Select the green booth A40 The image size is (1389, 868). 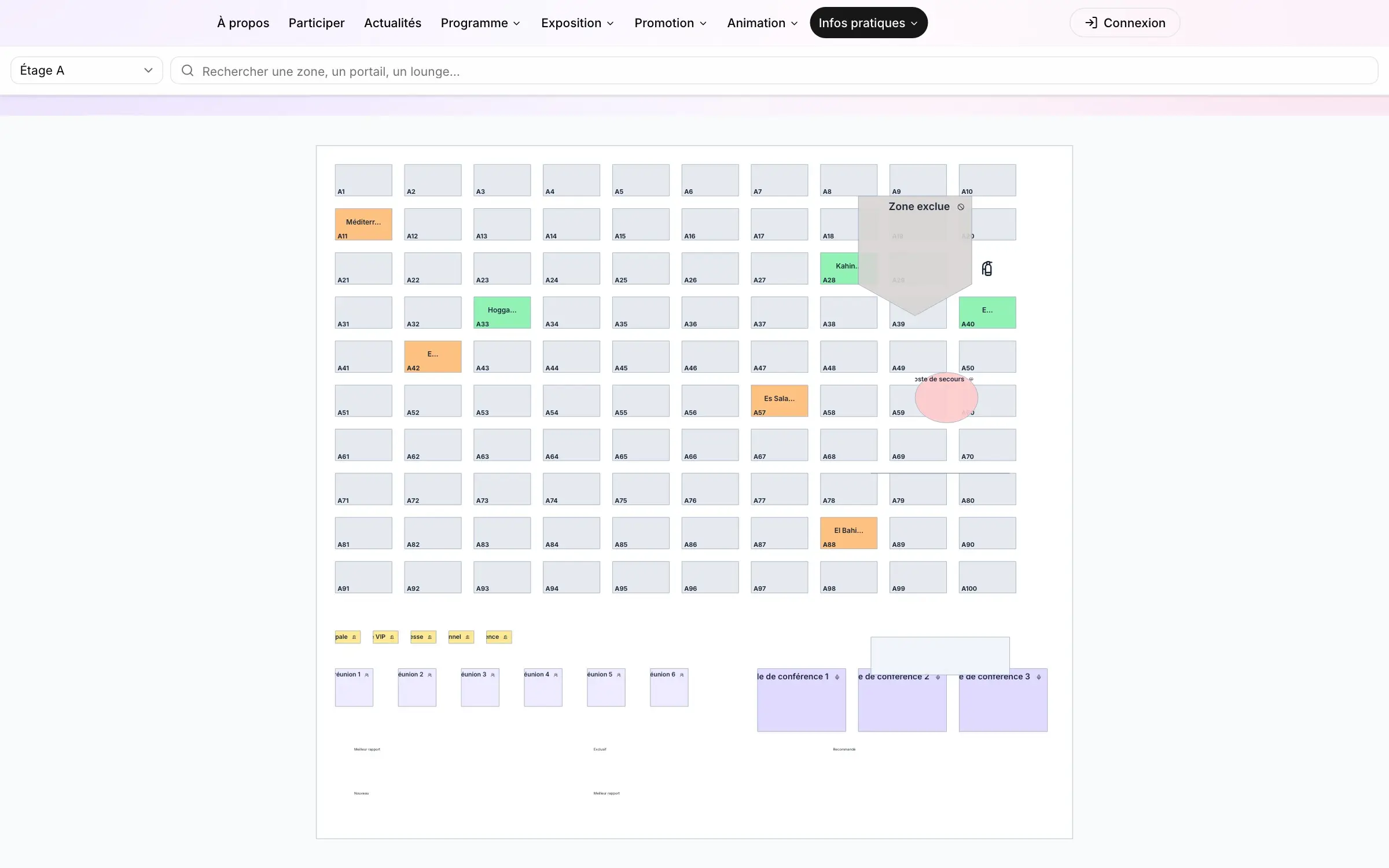tap(987, 312)
